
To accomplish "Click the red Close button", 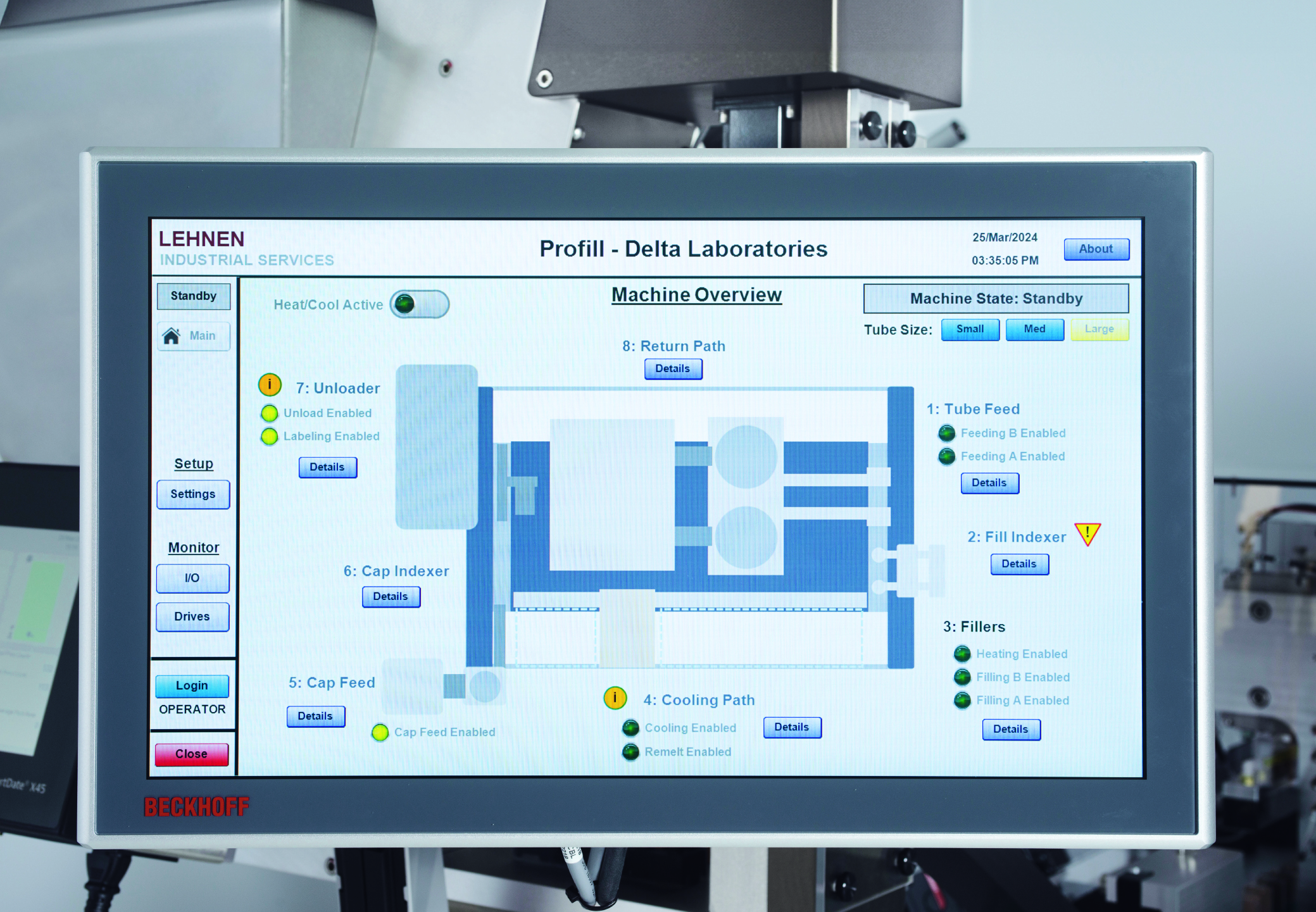I will coord(192,754).
